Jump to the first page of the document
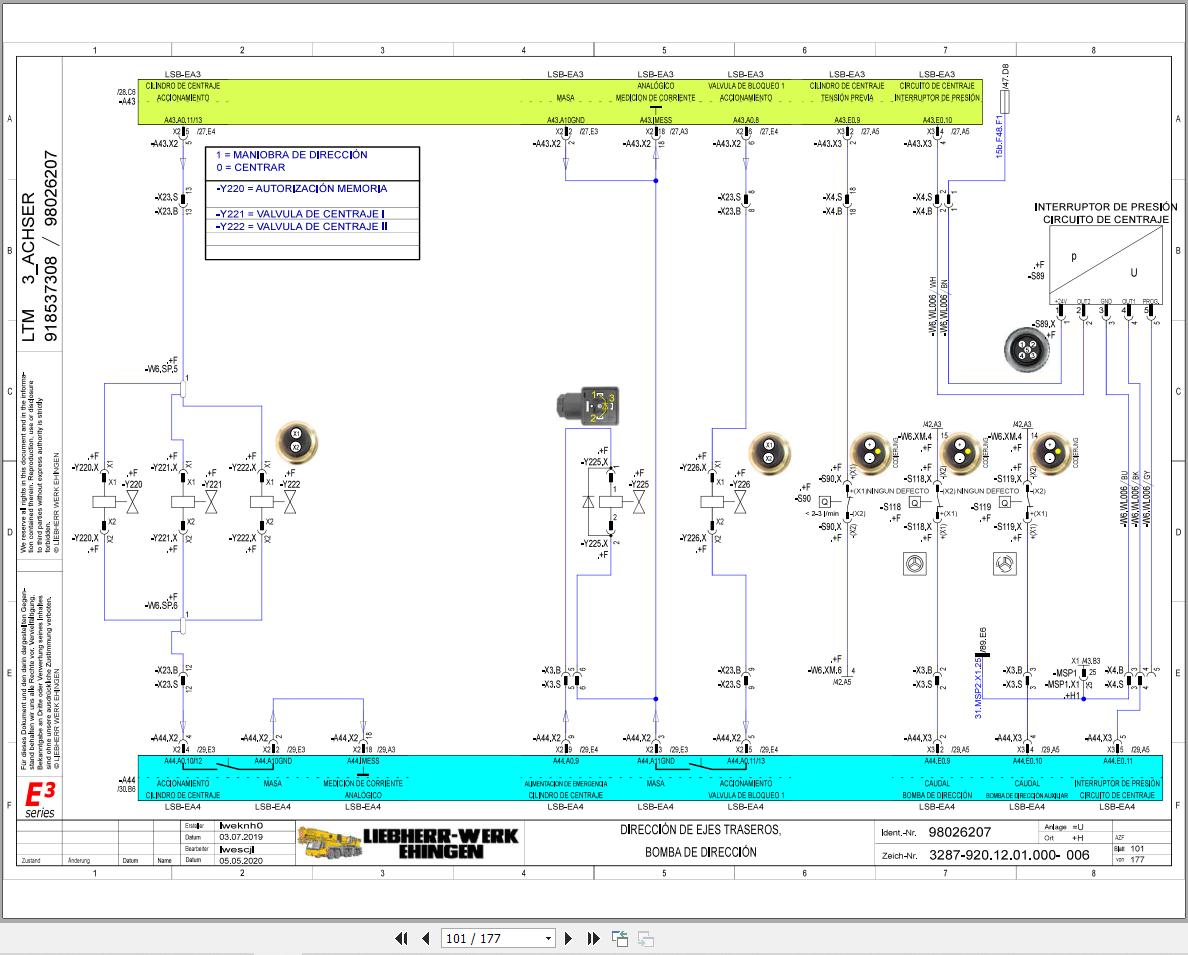 403,938
